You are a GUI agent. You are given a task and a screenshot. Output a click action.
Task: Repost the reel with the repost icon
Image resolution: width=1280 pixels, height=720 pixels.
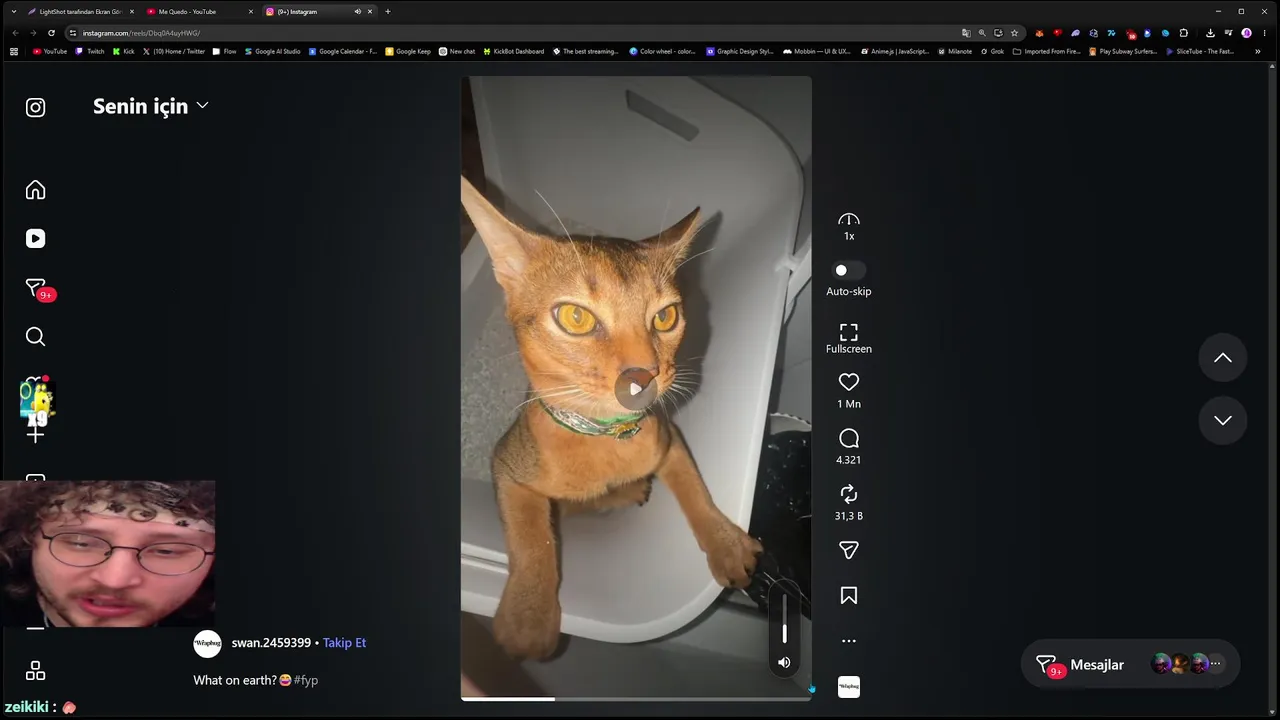[x=849, y=494]
